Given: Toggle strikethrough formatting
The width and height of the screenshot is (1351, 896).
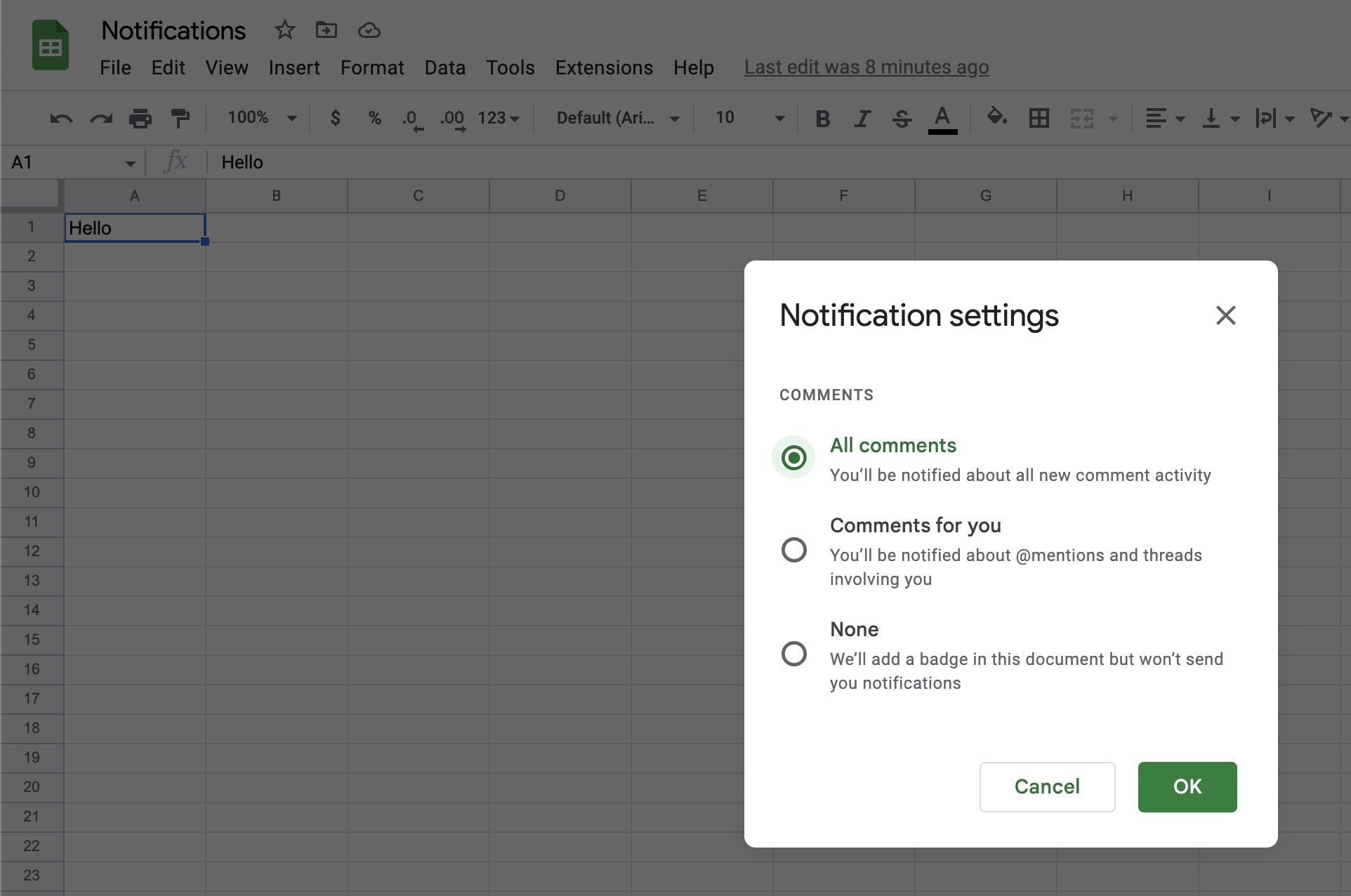Looking at the screenshot, I should (x=902, y=119).
